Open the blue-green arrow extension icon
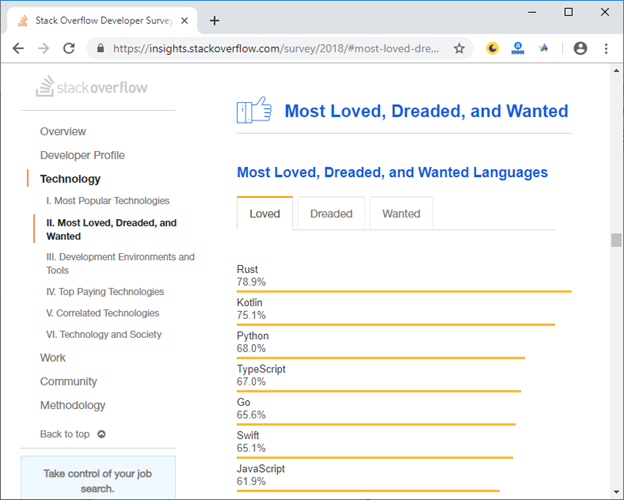Viewport: 624px width, 500px height. coord(543,49)
